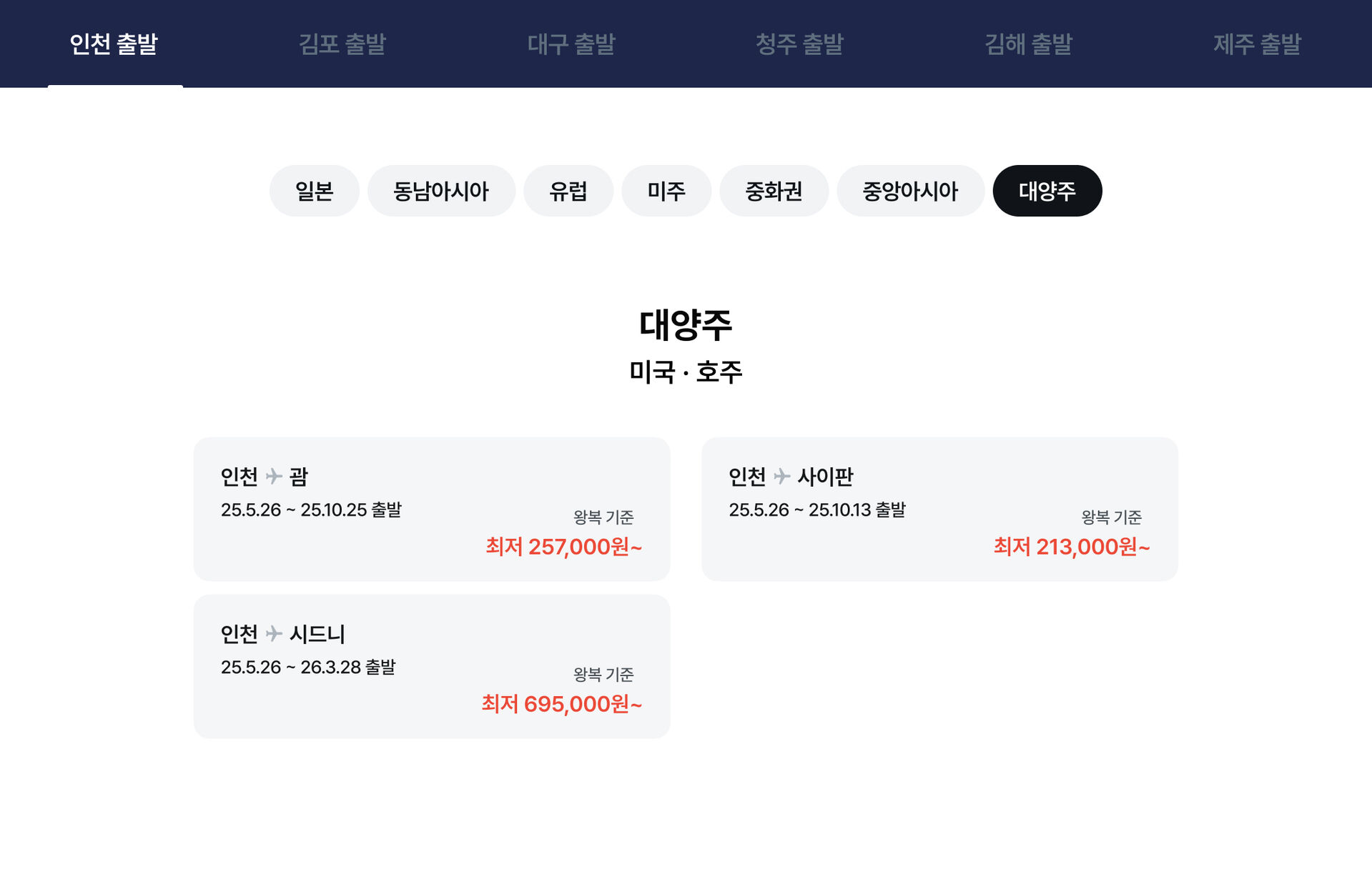Click the 최저 695,000원 시드니 price
The image size is (1372, 894).
click(x=561, y=704)
